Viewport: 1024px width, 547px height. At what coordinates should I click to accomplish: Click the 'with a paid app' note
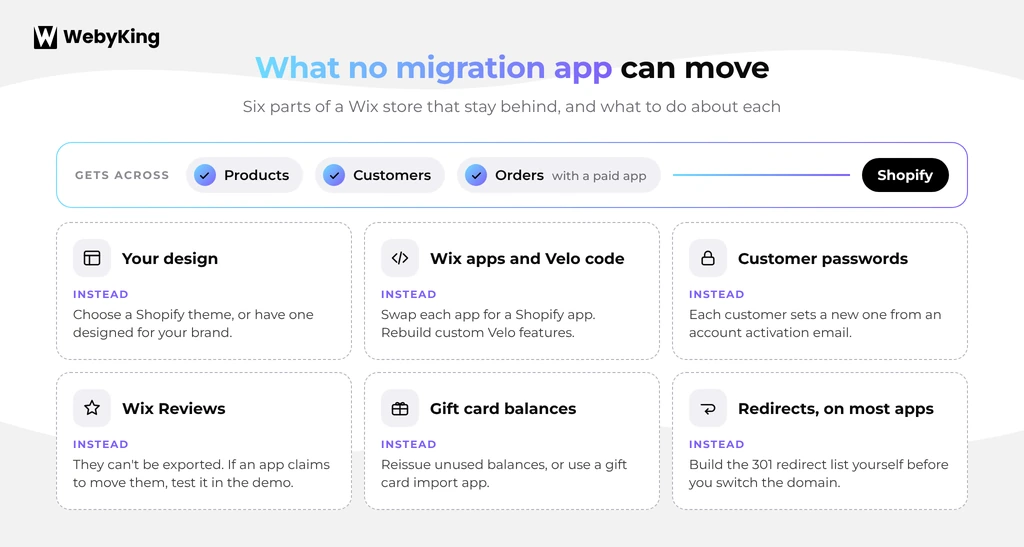(x=599, y=176)
